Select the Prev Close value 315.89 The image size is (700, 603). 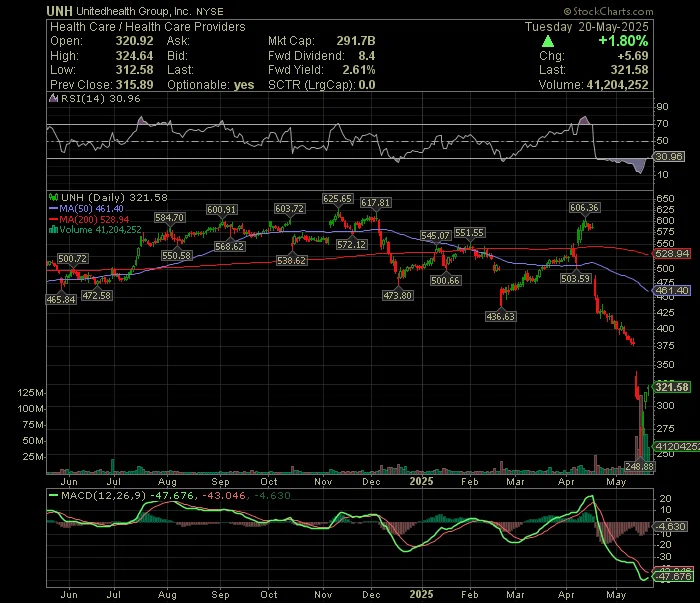(134, 85)
